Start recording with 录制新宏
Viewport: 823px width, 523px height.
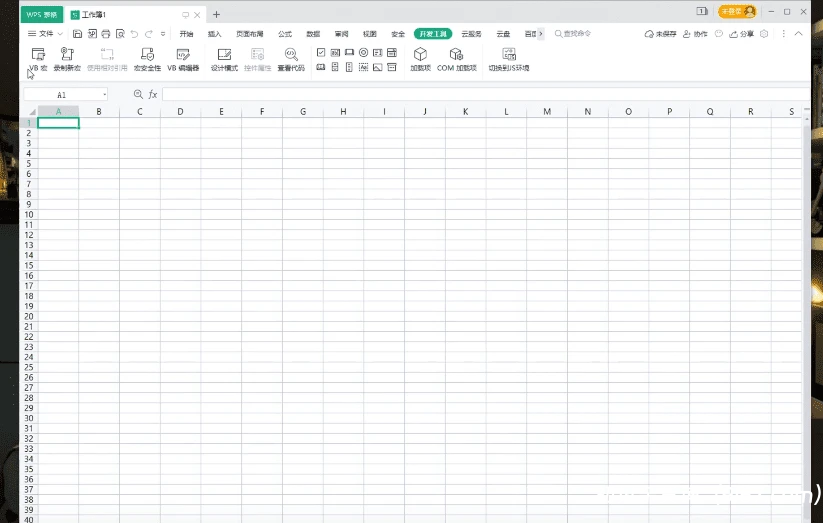click(67, 58)
